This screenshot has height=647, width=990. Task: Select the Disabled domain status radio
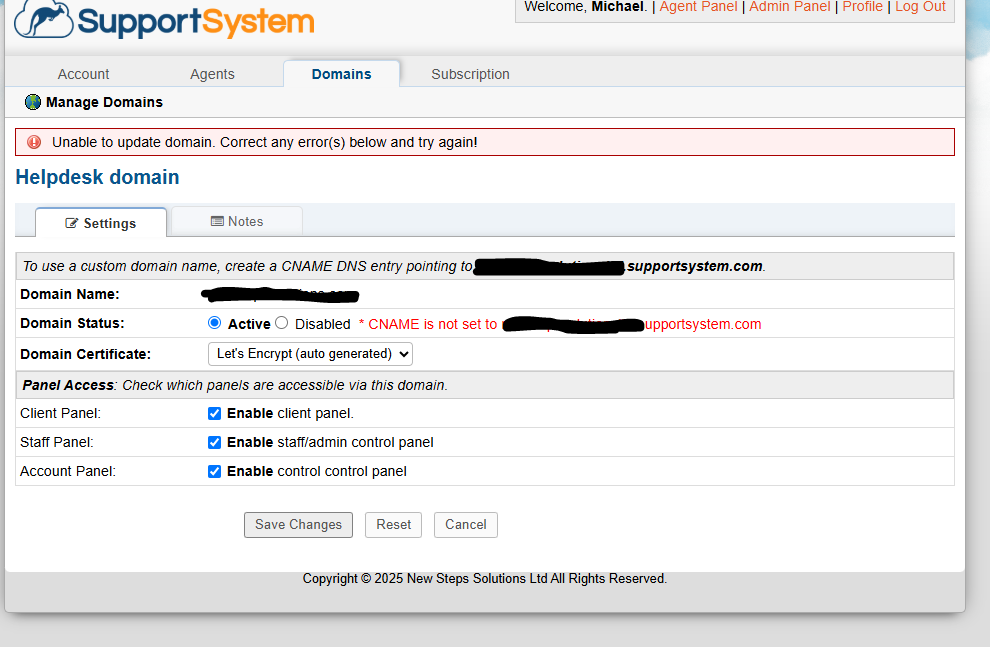[281, 323]
